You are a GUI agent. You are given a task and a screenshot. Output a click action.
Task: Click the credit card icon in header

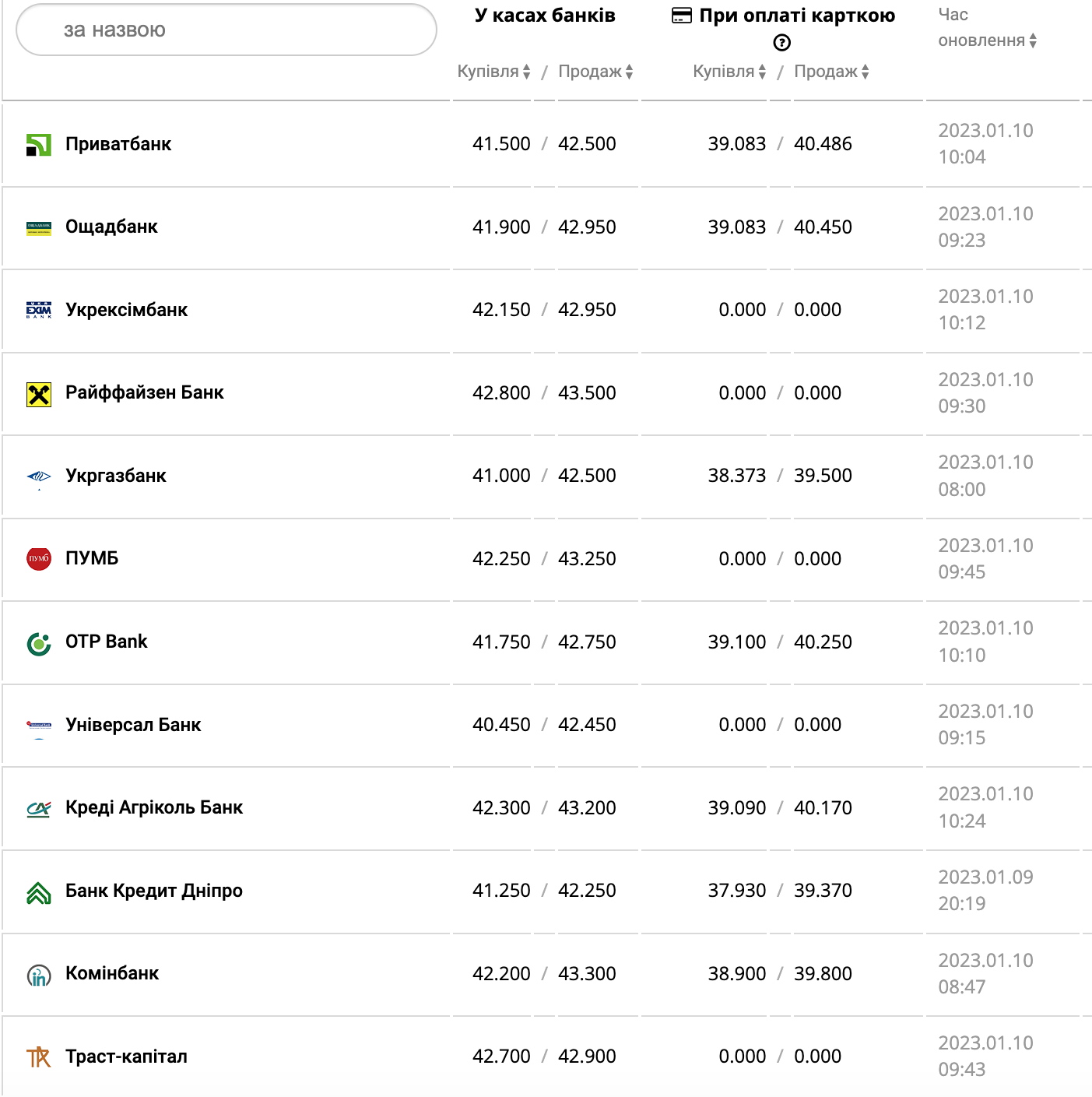[x=681, y=16]
